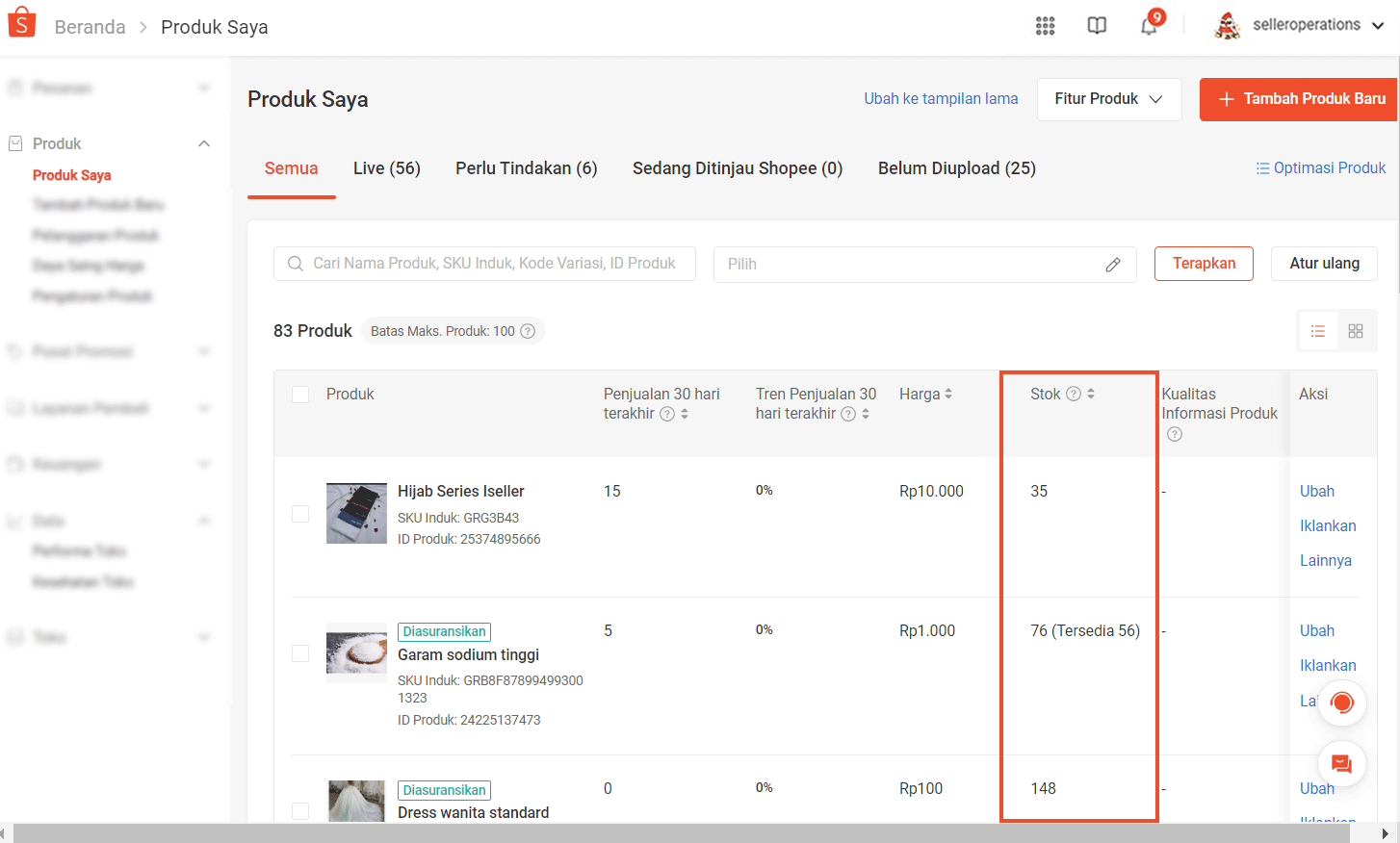This screenshot has width=1400, height=843.
Task: Open the Fitur Produk dropdown
Action: pyautogui.click(x=1109, y=99)
